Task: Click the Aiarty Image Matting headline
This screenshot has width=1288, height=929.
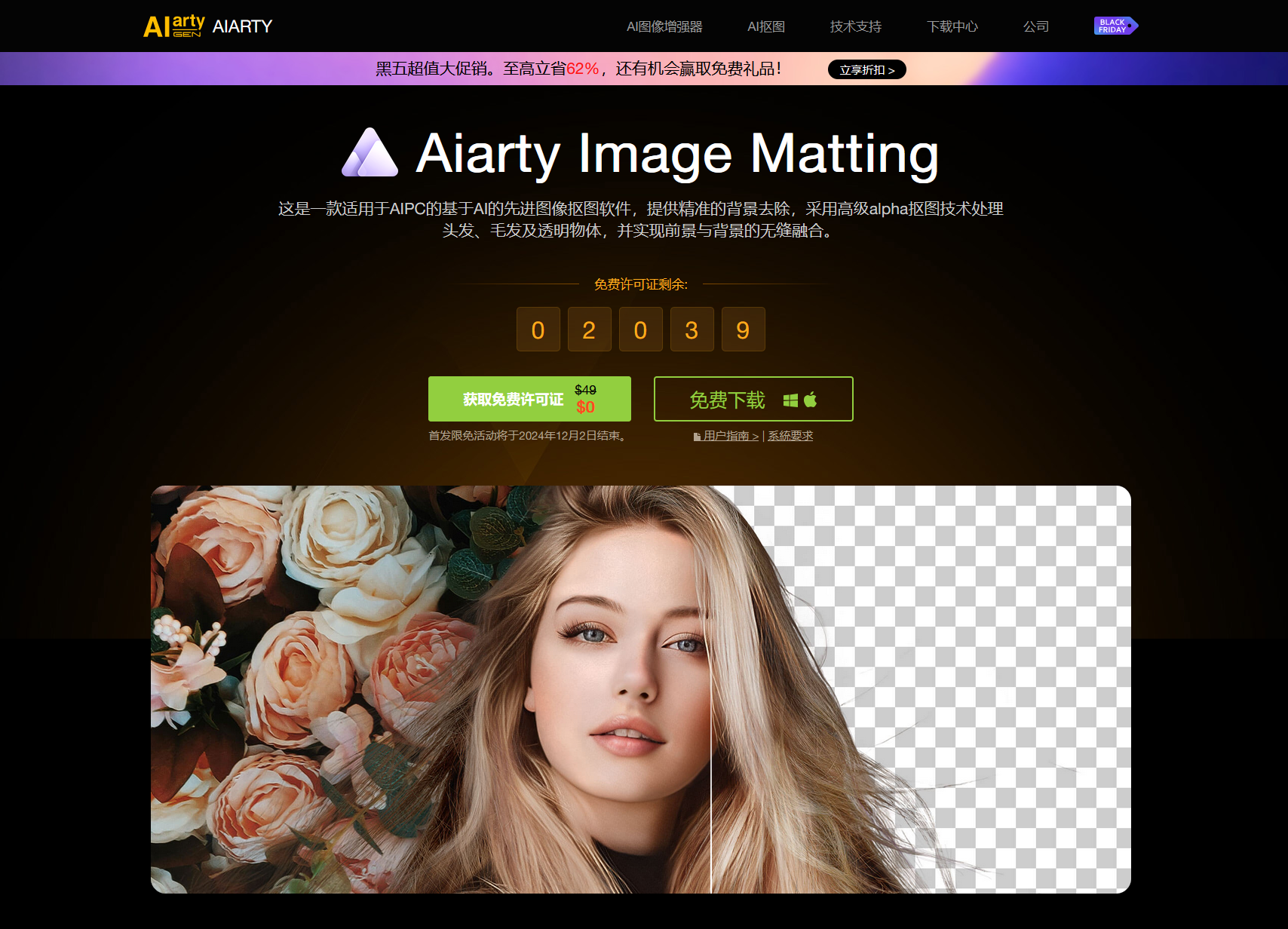Action: (x=677, y=155)
